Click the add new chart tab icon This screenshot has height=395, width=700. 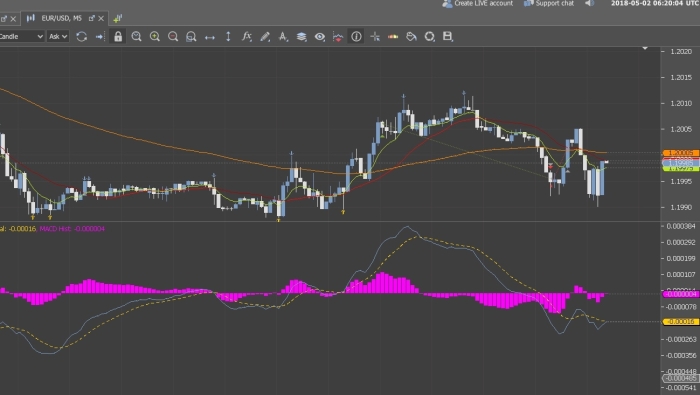click(x=117, y=18)
